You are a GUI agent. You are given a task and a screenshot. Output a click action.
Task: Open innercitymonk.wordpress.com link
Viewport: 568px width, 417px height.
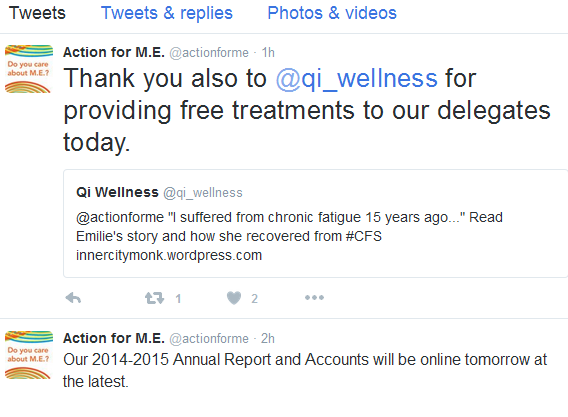pos(169,255)
